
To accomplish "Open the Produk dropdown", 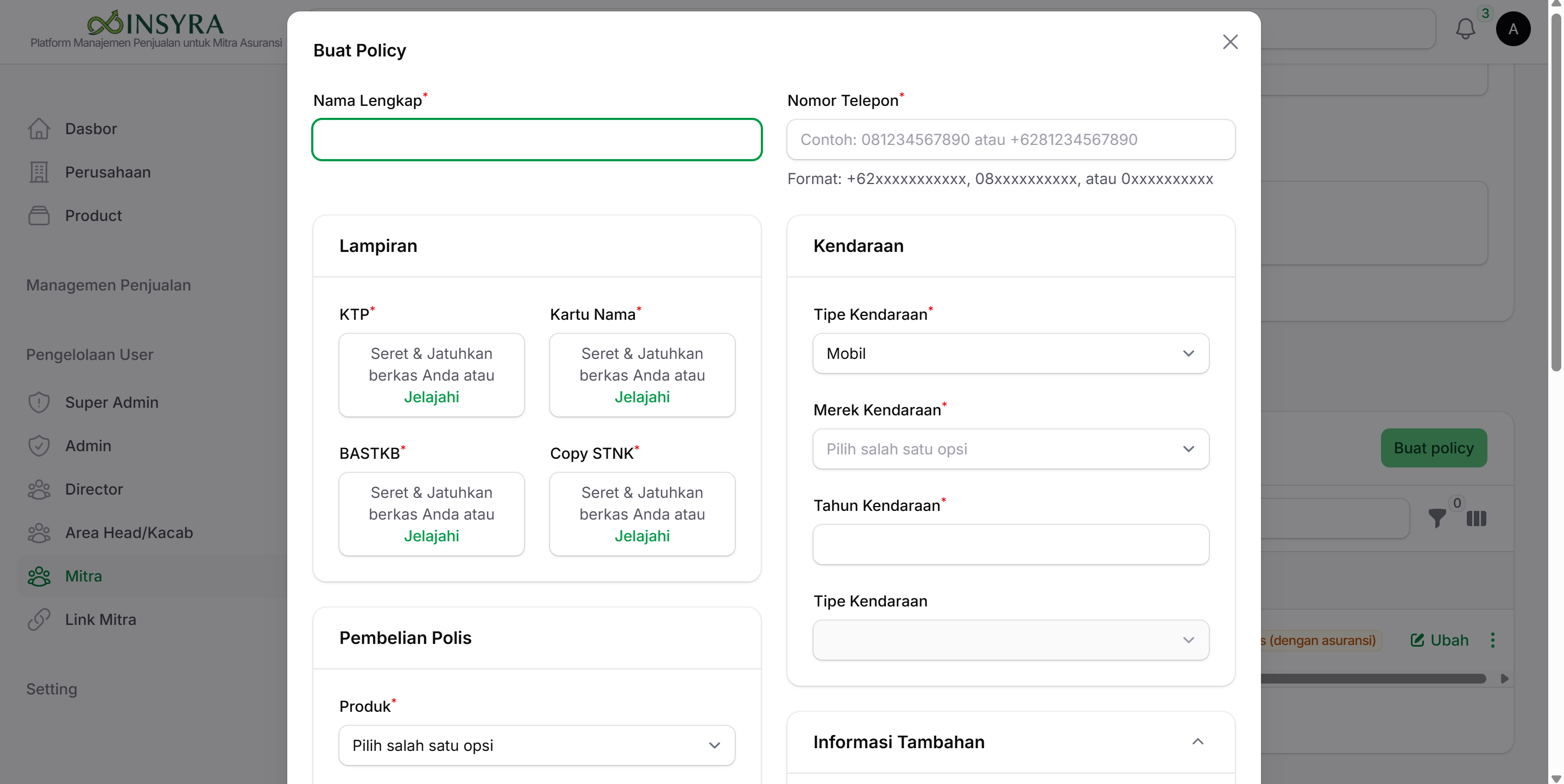I will (537, 745).
